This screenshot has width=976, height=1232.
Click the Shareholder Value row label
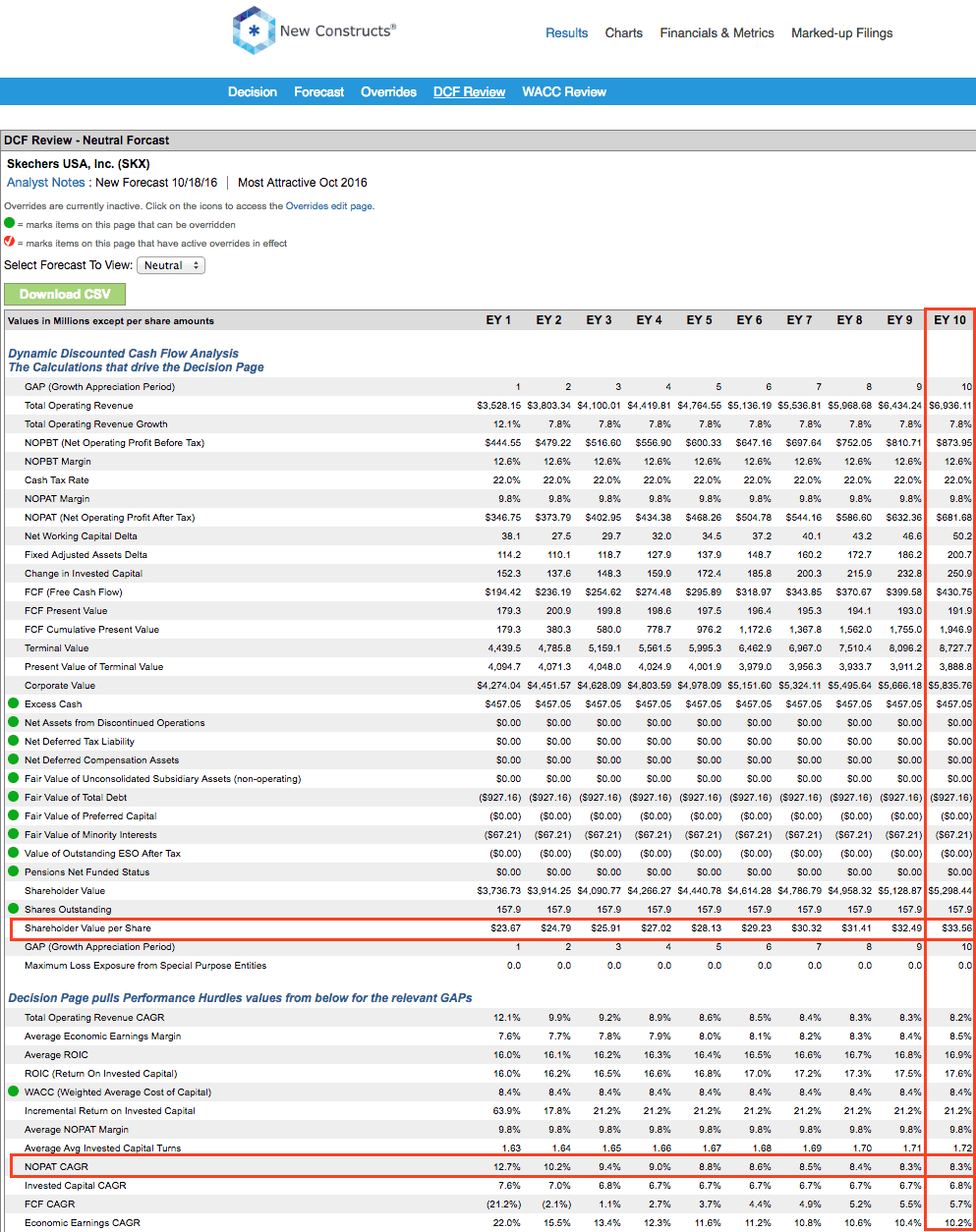click(65, 890)
